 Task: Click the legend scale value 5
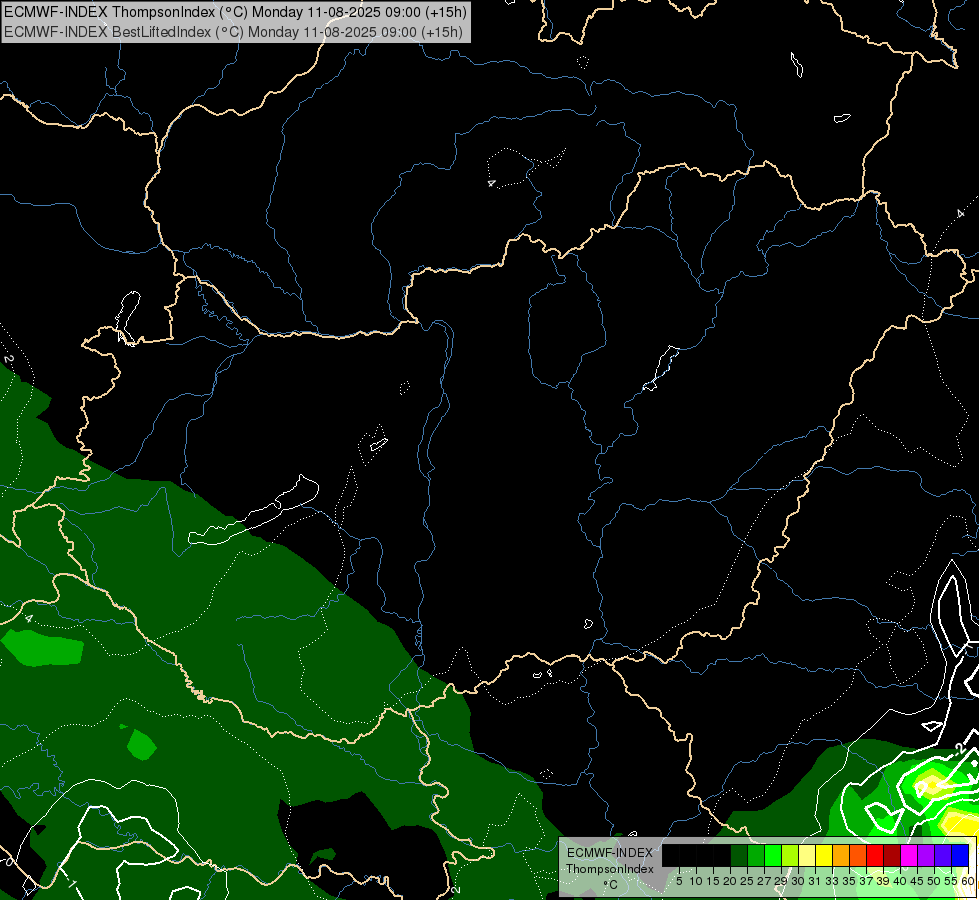click(x=679, y=881)
